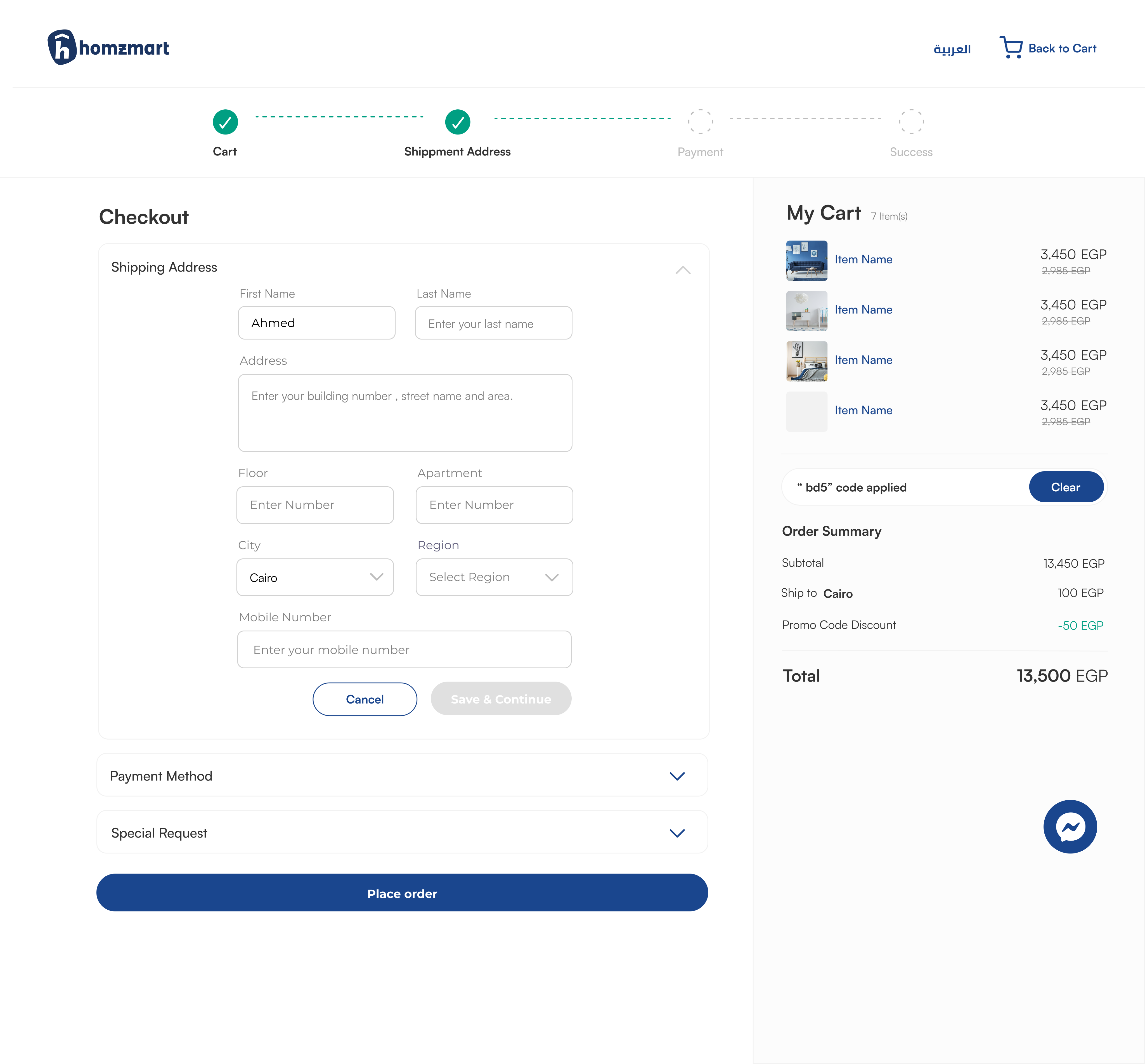1145x1064 pixels.
Task: Click the Payment step circle
Action: [x=700, y=121]
